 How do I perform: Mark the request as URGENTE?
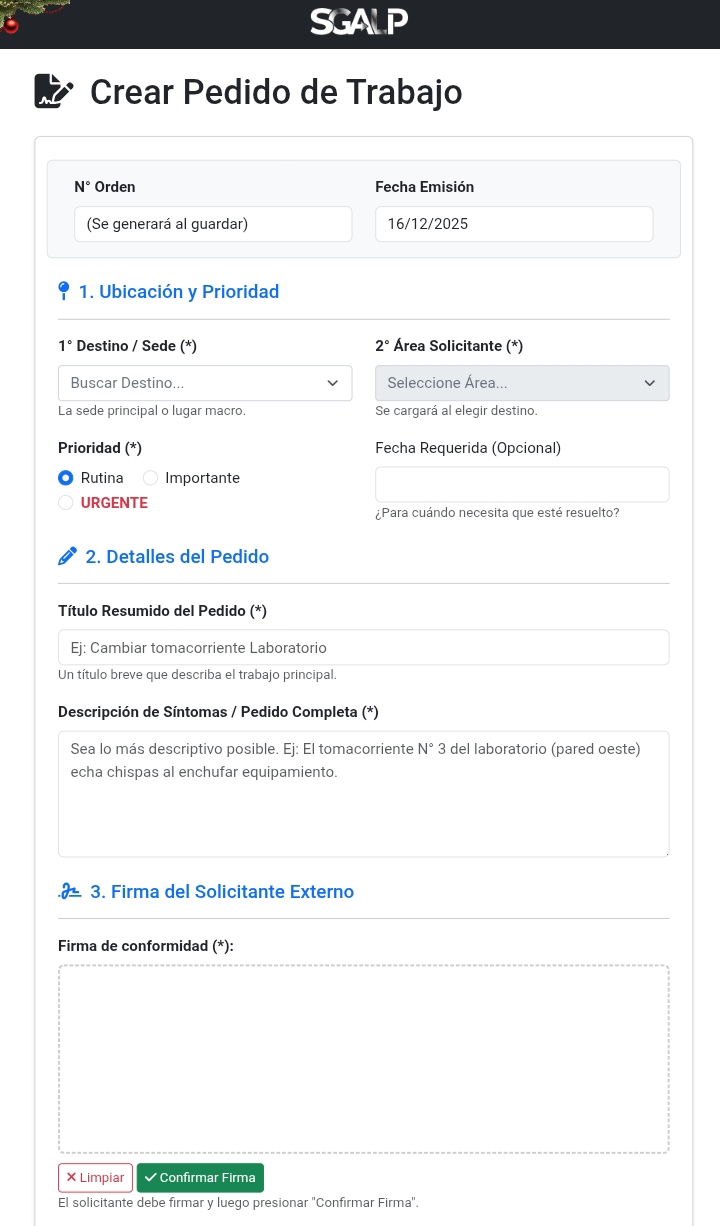pos(66,503)
